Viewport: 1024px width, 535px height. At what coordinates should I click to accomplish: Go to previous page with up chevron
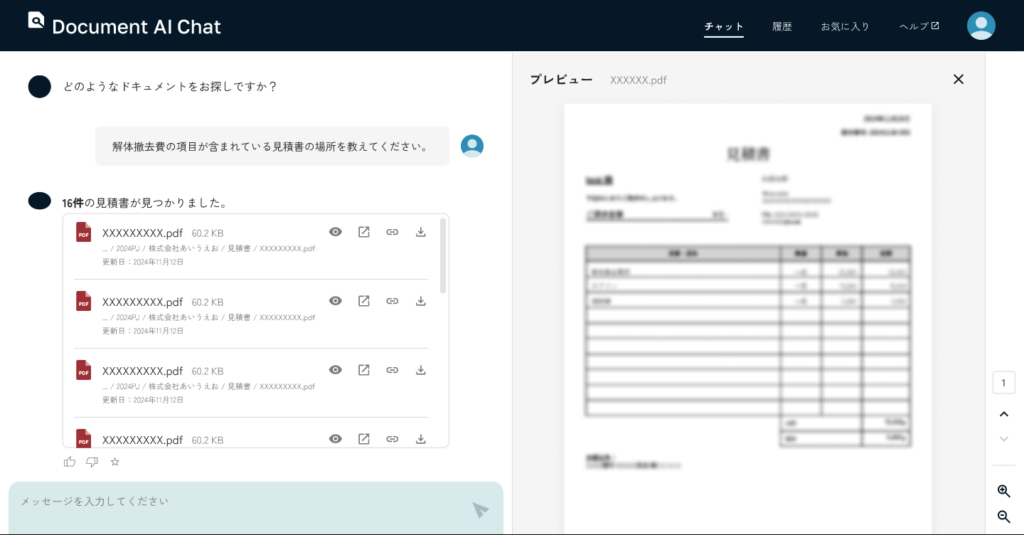[1004, 414]
